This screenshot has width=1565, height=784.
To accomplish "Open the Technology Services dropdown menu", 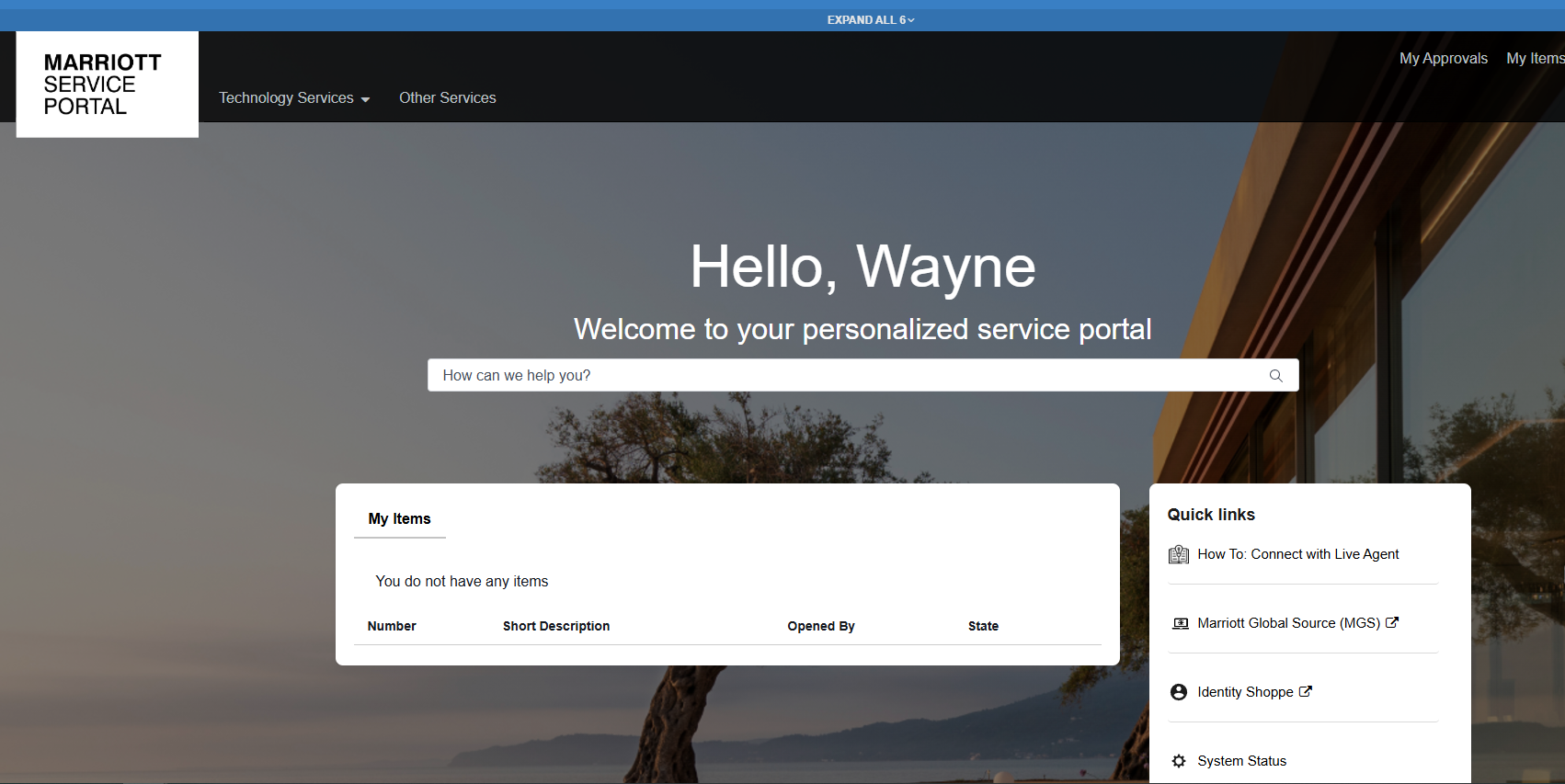I will (x=294, y=97).
